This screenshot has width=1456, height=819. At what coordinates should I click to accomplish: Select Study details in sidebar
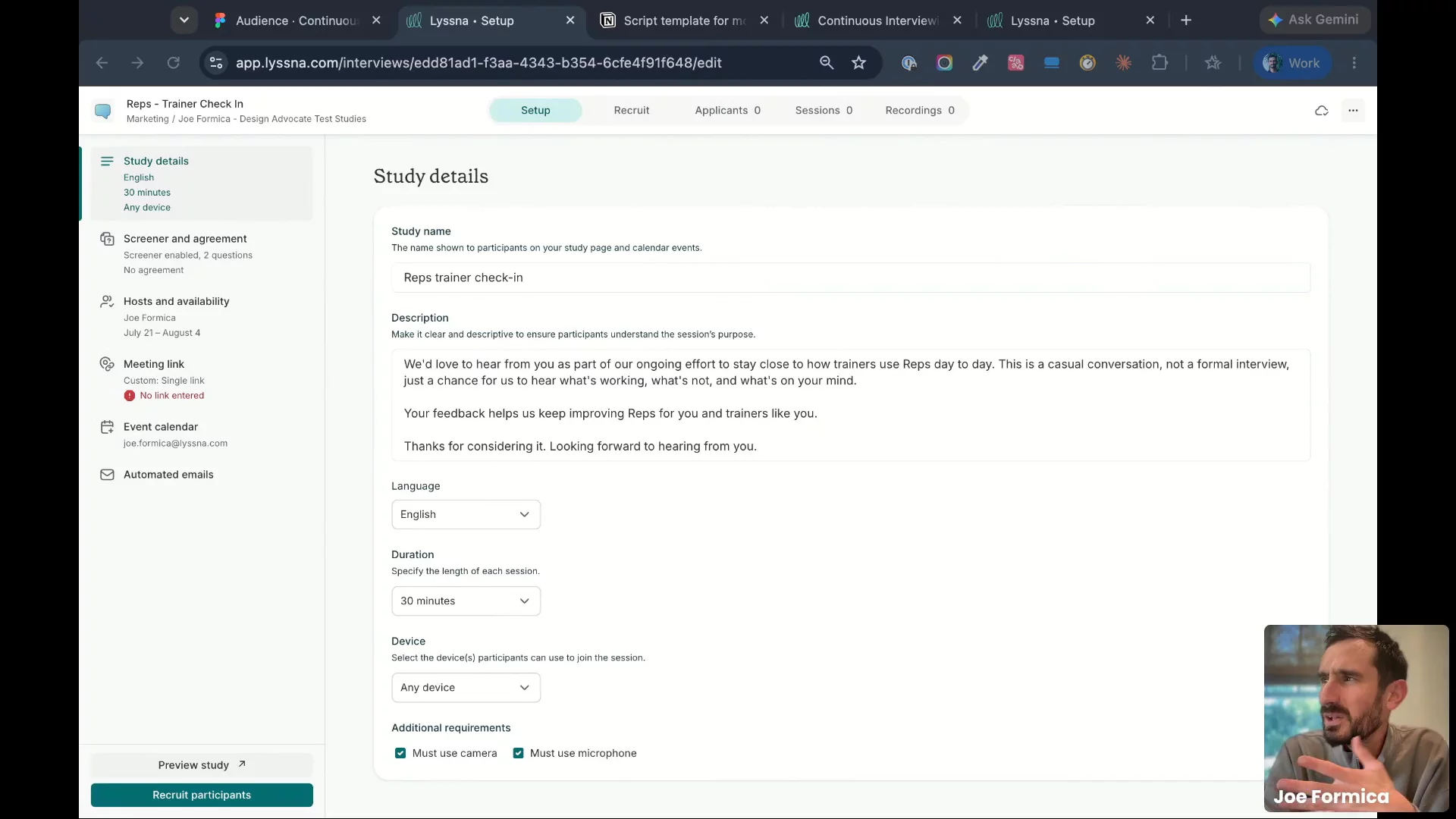(202, 184)
